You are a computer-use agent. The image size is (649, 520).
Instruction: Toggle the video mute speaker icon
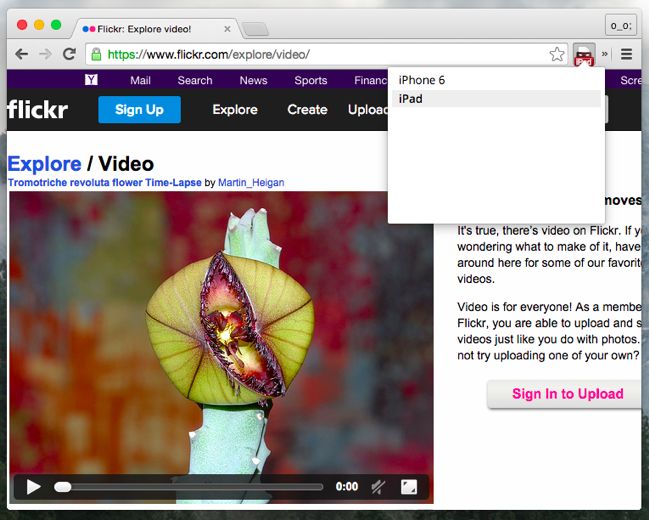click(378, 487)
